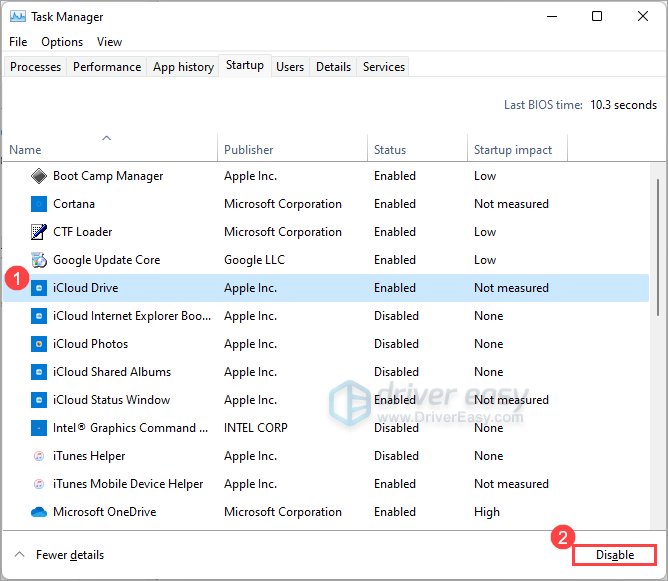668x581 pixels.
Task: Click None impact of iCloud Shared Albums
Action: point(489,372)
